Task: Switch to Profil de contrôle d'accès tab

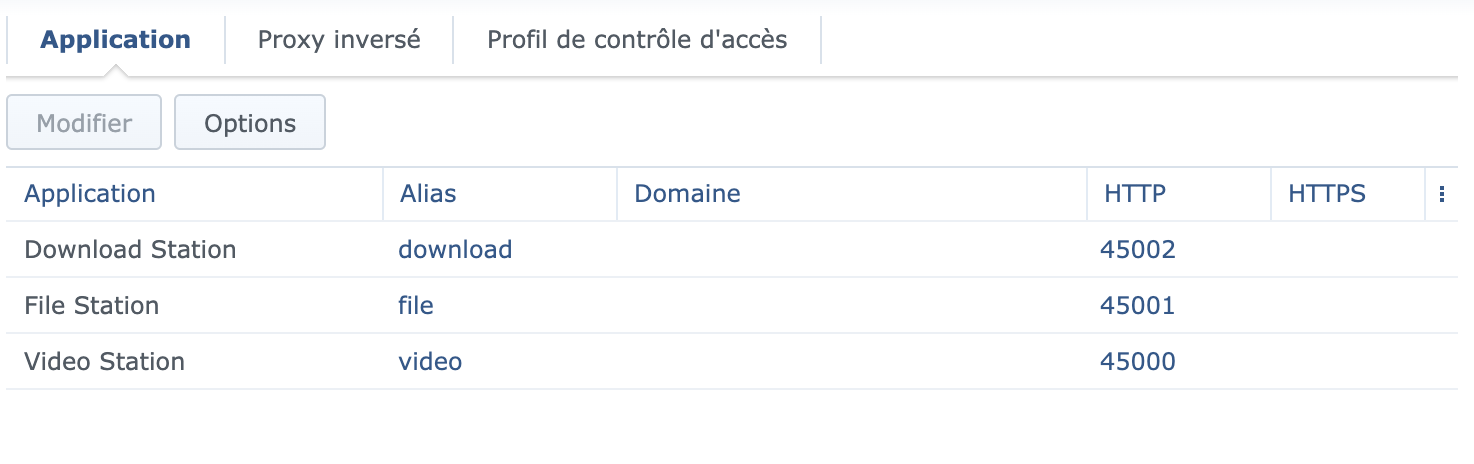Action: (x=637, y=40)
